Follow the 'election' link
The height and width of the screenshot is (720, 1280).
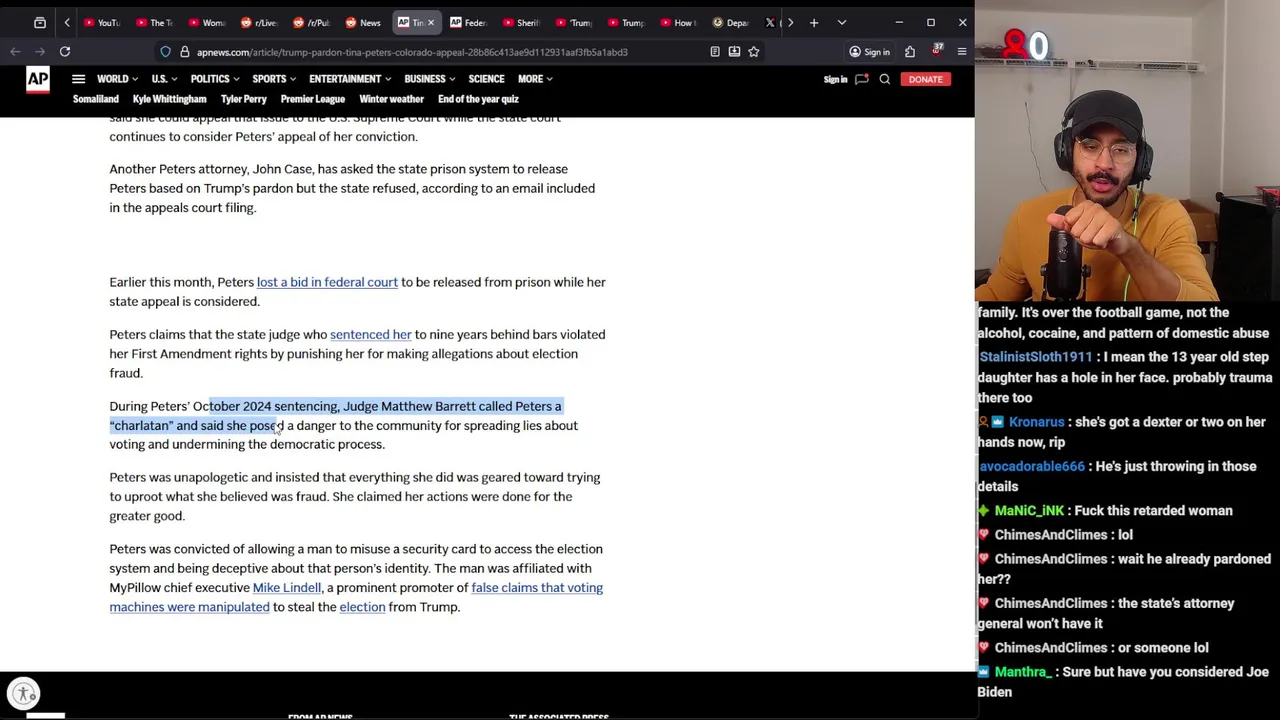(362, 607)
